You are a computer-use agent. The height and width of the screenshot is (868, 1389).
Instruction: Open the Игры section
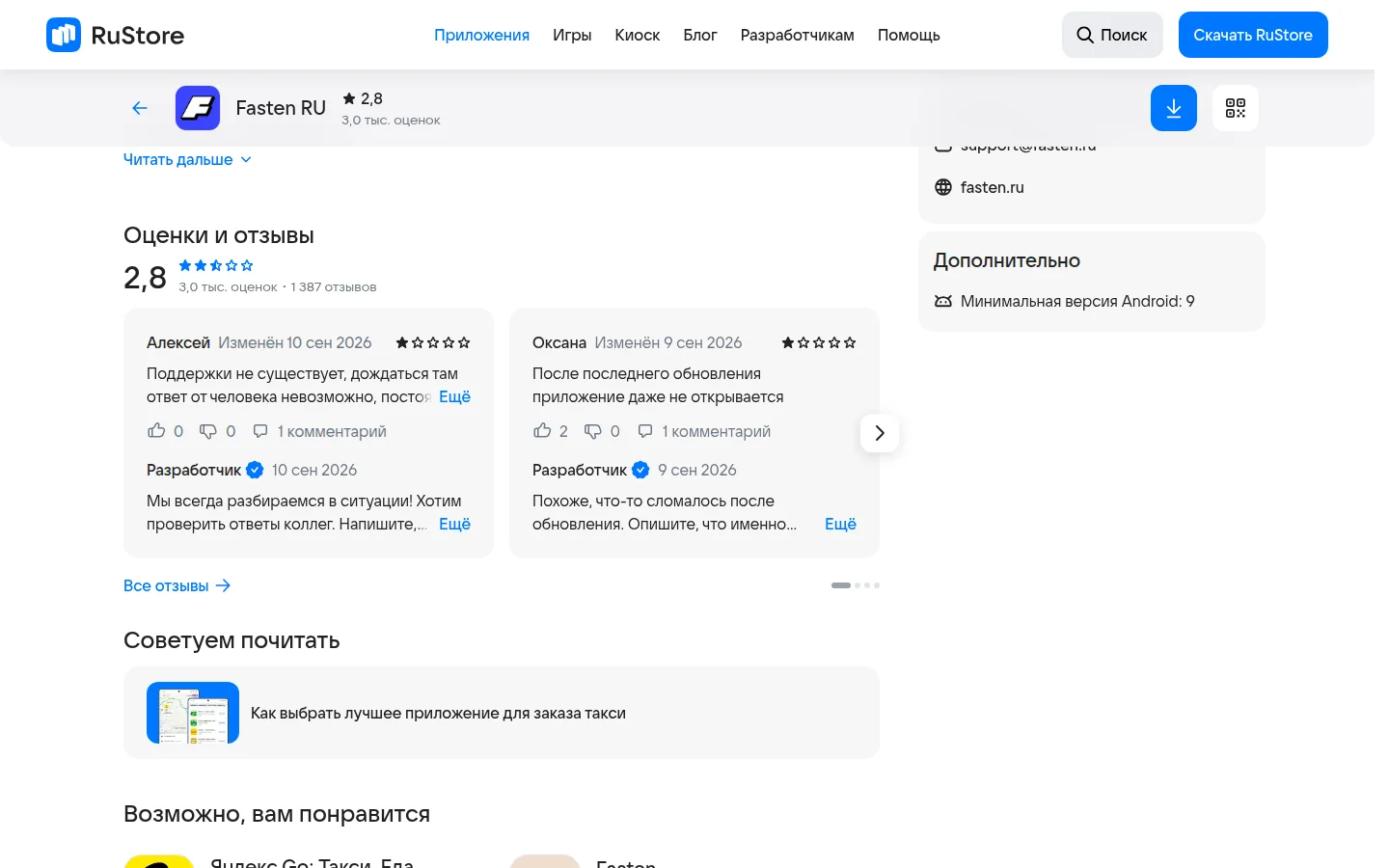(572, 35)
